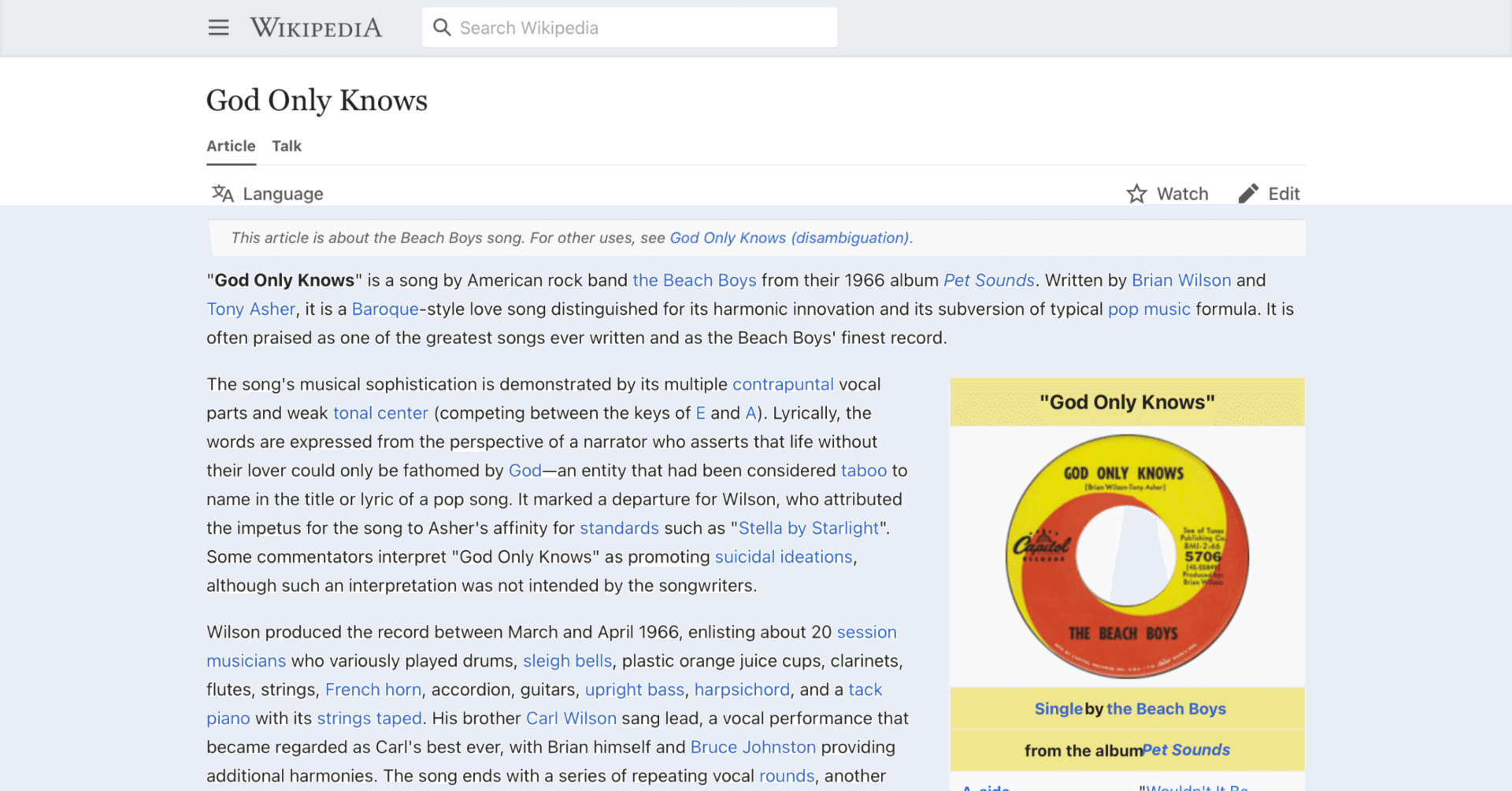Click the page title God Only Knows
Image resolution: width=1512 pixels, height=791 pixels.
(317, 101)
